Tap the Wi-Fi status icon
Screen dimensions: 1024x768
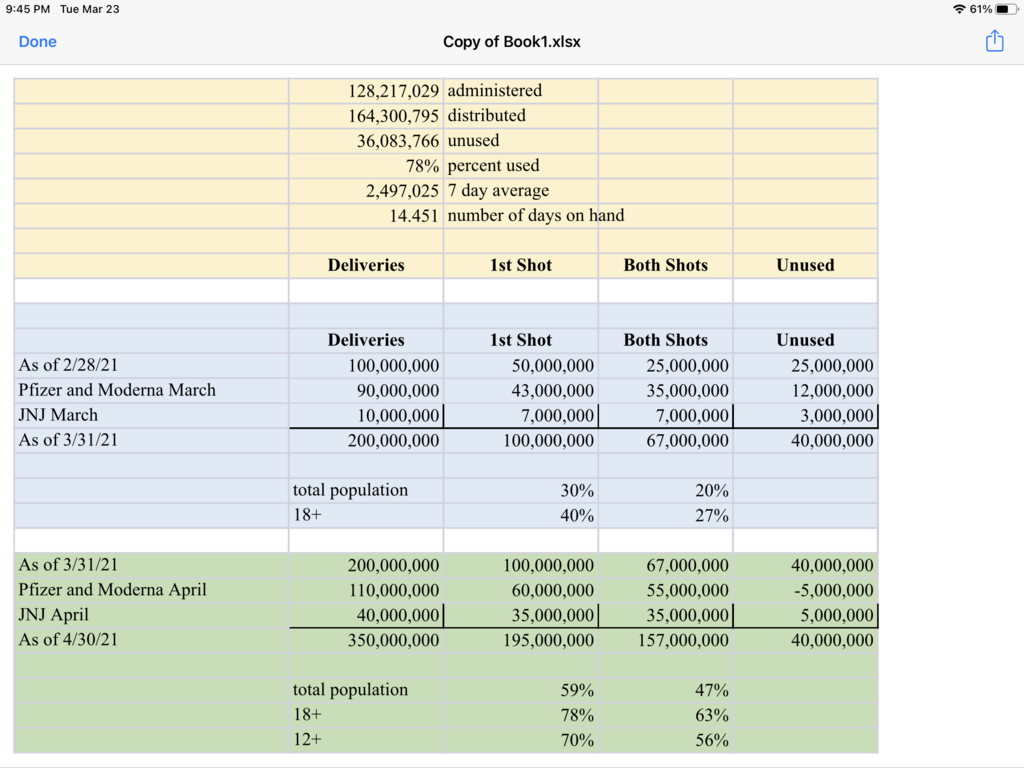(959, 9)
